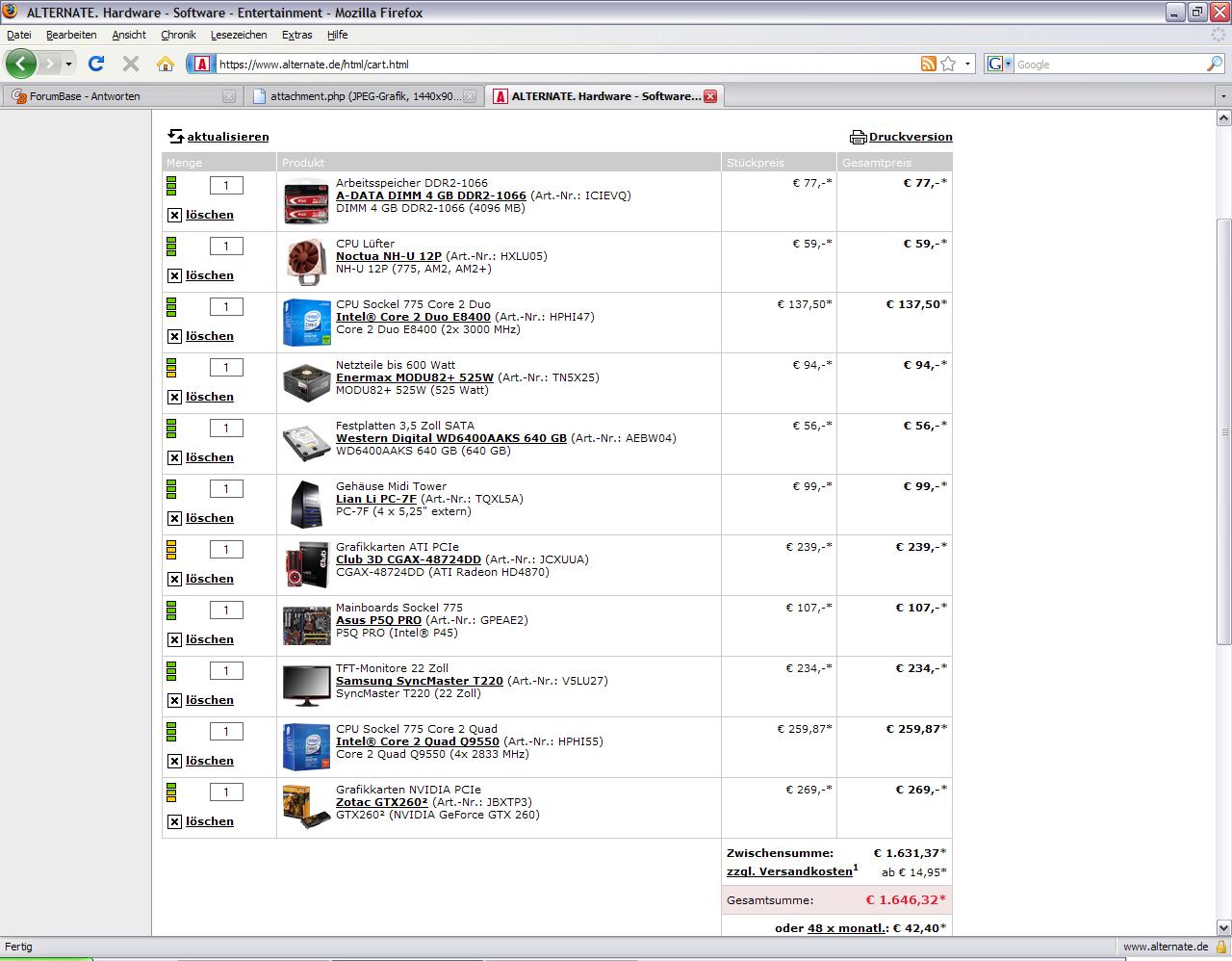The width and height of the screenshot is (1232, 961).
Task: Open the Chronik menu
Action: pos(178,35)
